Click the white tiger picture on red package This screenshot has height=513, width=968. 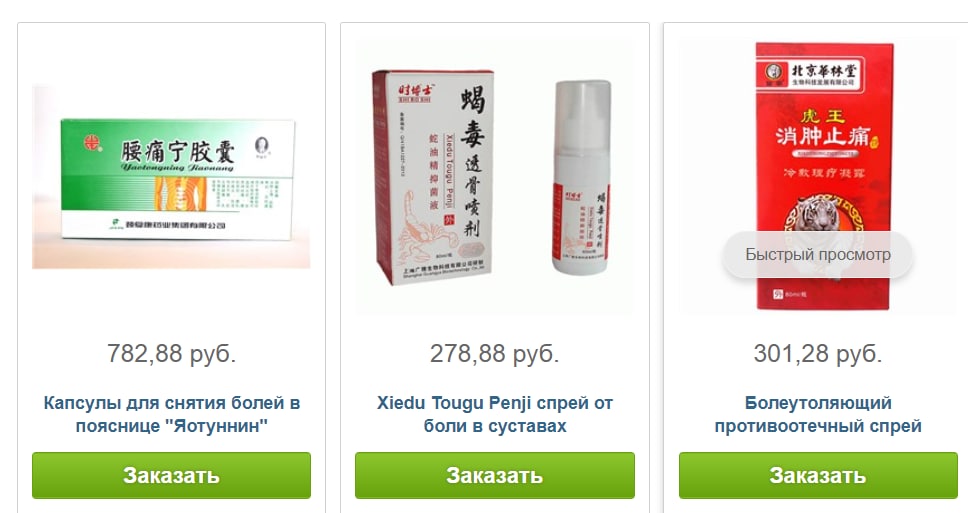pyautogui.click(x=817, y=214)
